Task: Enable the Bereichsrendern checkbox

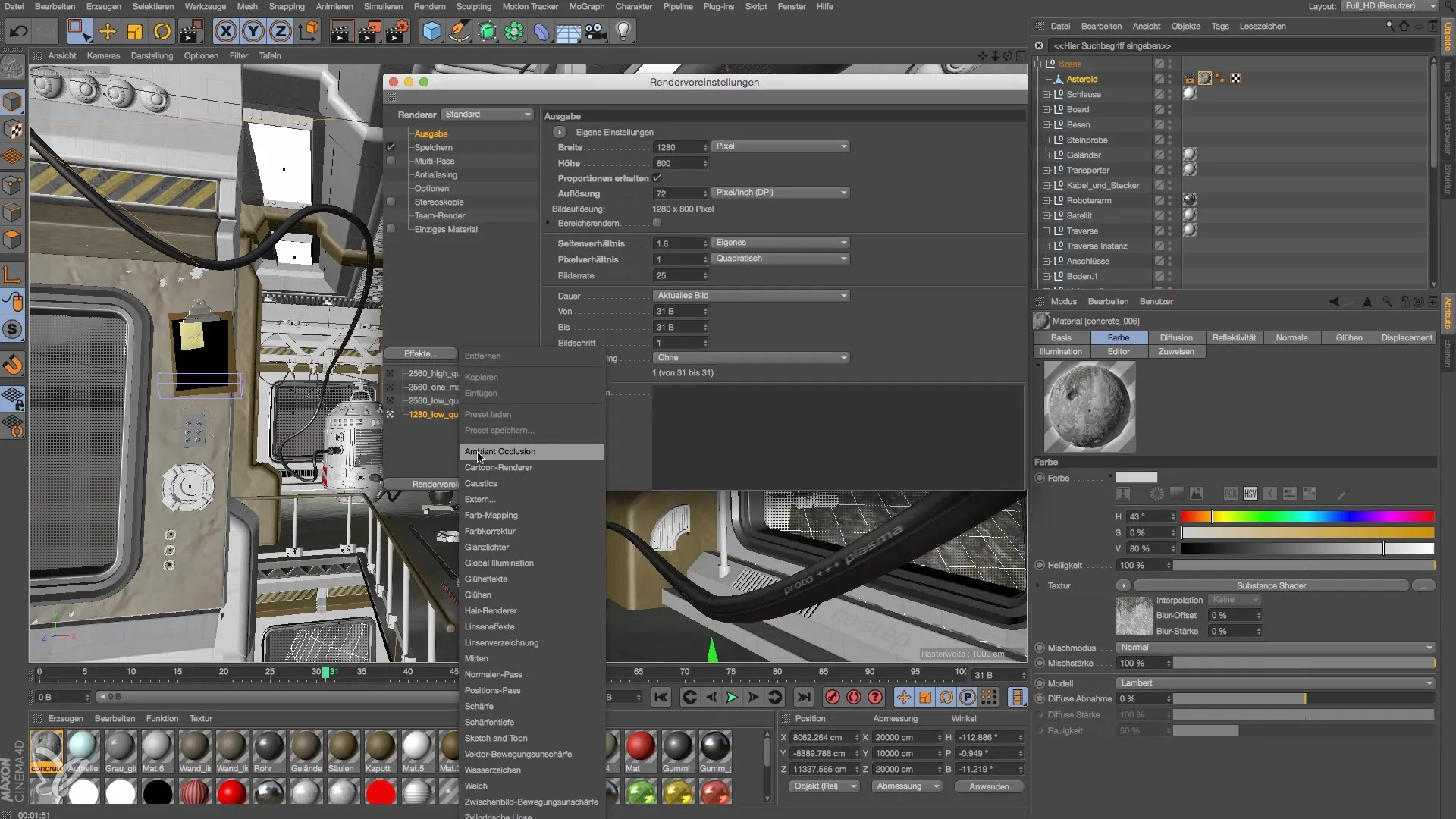Action: click(x=657, y=223)
